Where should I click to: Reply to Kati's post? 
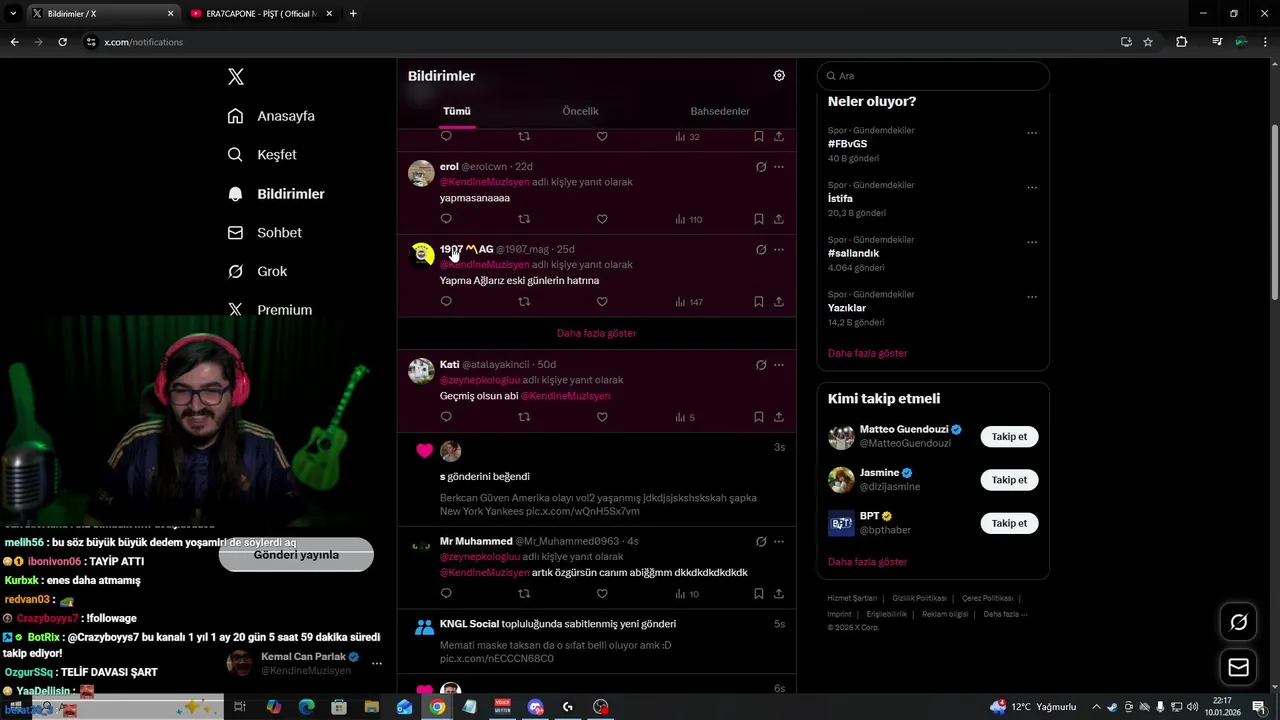tap(446, 417)
